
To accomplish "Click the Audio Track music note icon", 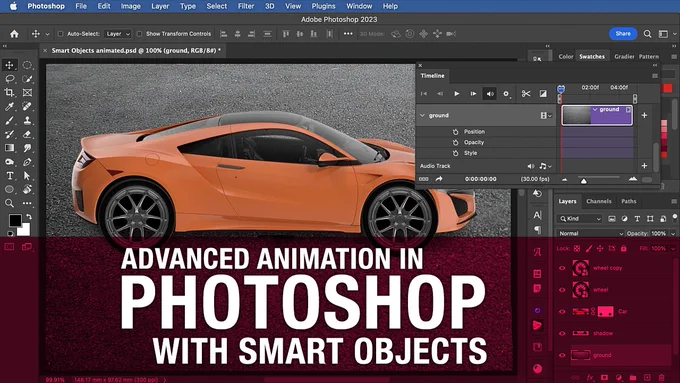I will click(543, 166).
